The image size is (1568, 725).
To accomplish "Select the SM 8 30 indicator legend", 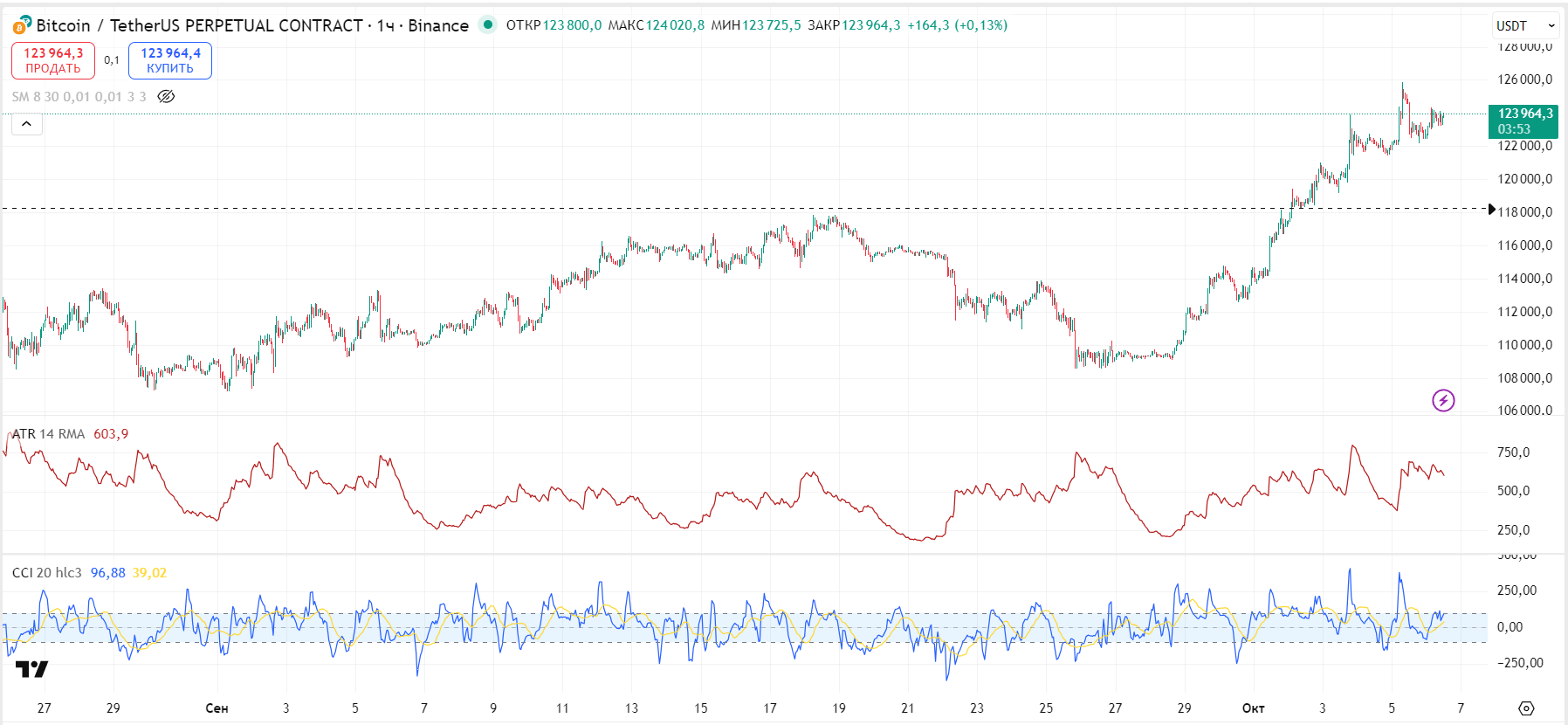I will [79, 96].
